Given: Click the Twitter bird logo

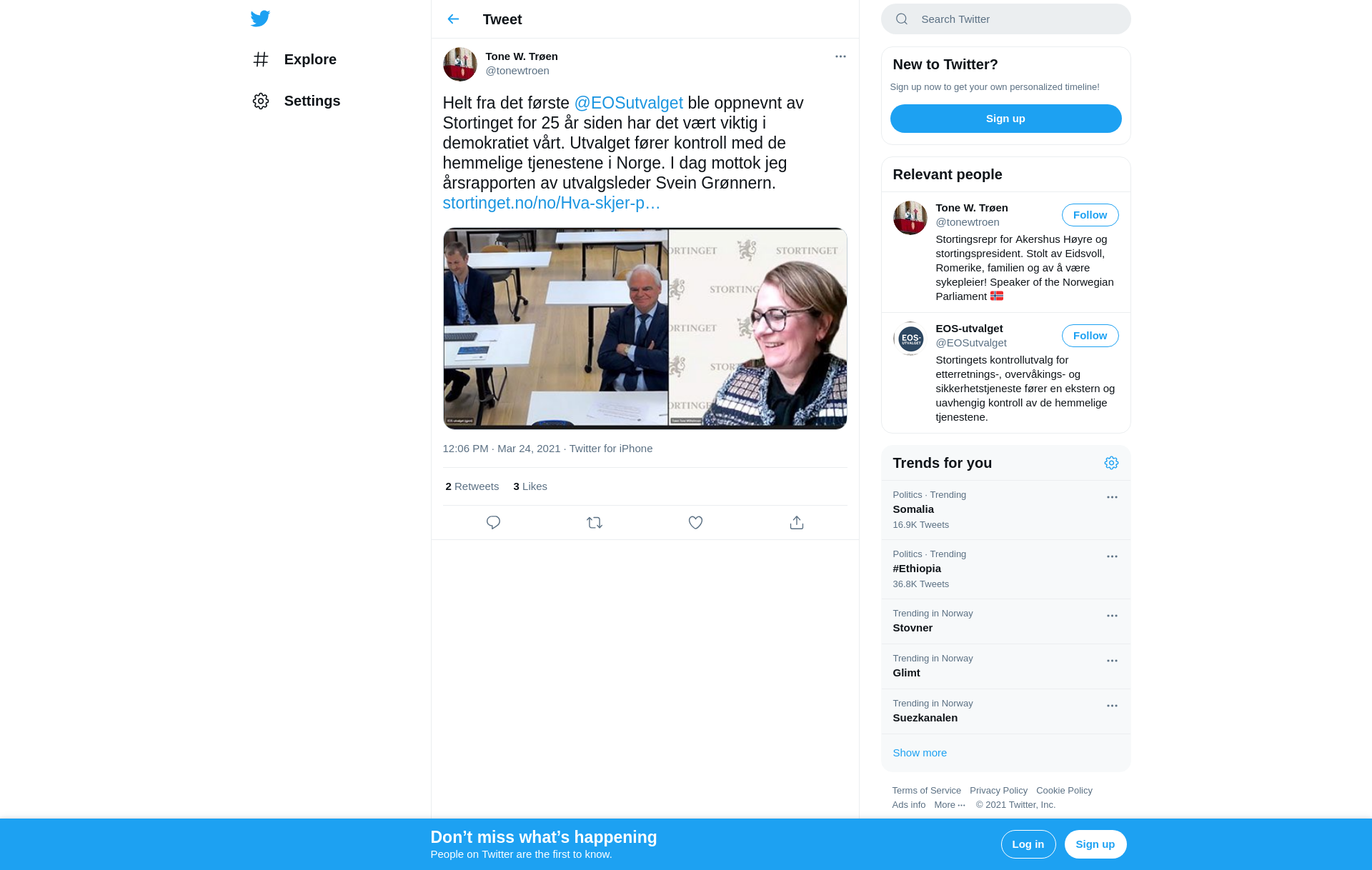Looking at the screenshot, I should [260, 19].
